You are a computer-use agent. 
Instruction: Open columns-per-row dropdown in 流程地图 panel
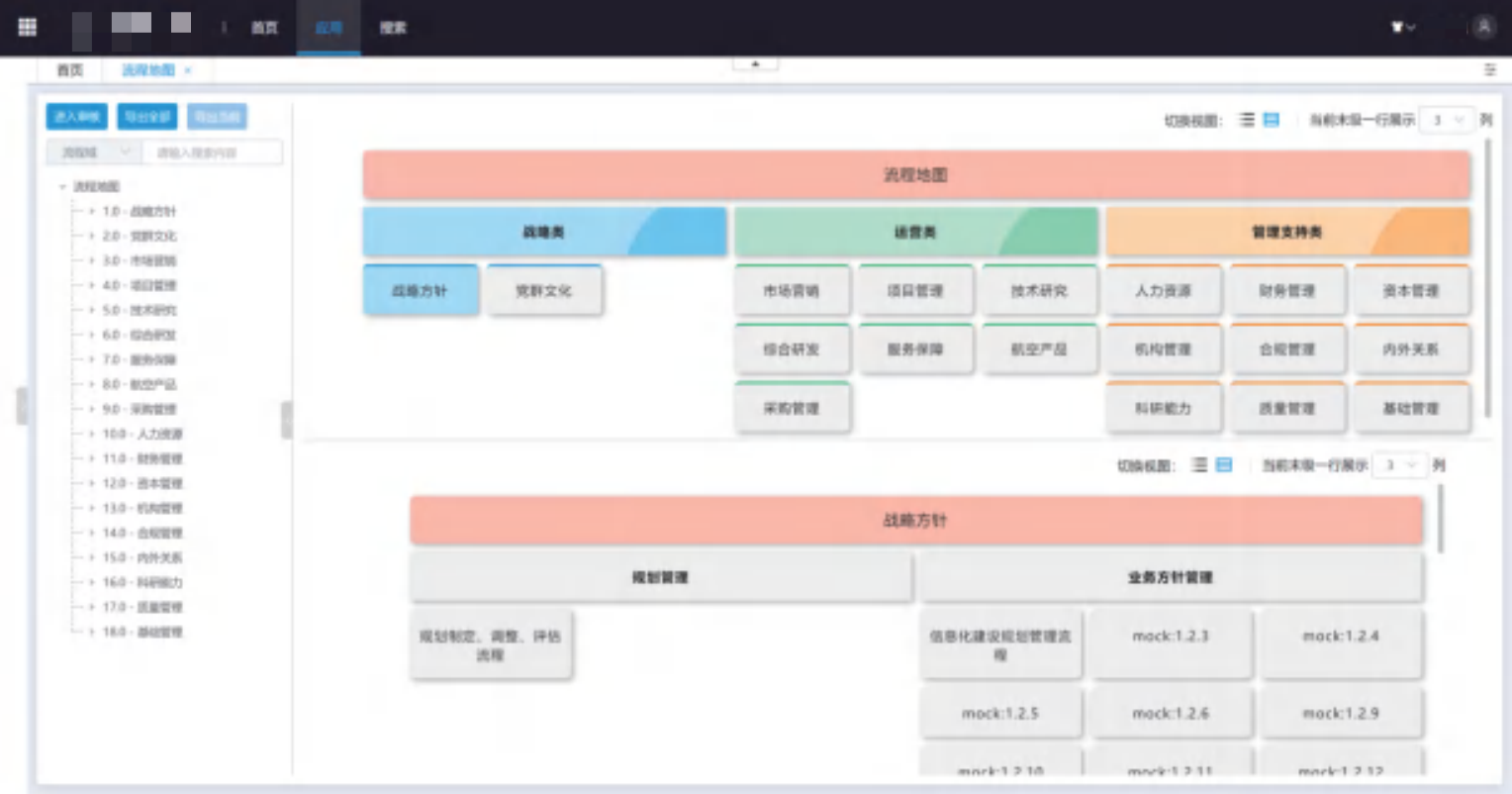(x=1447, y=120)
